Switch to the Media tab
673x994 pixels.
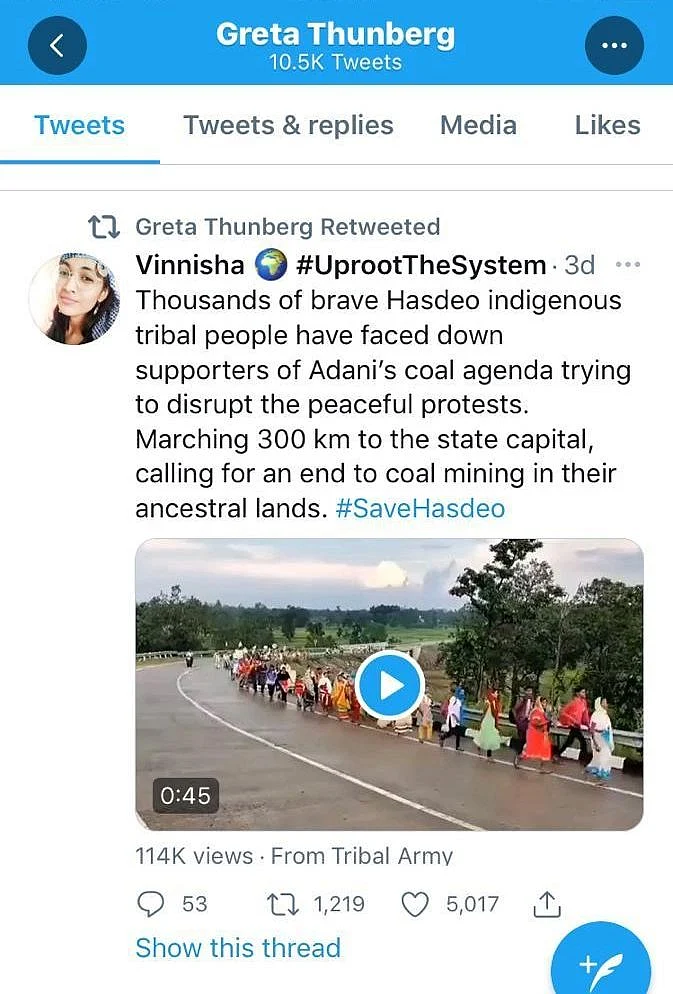point(478,125)
